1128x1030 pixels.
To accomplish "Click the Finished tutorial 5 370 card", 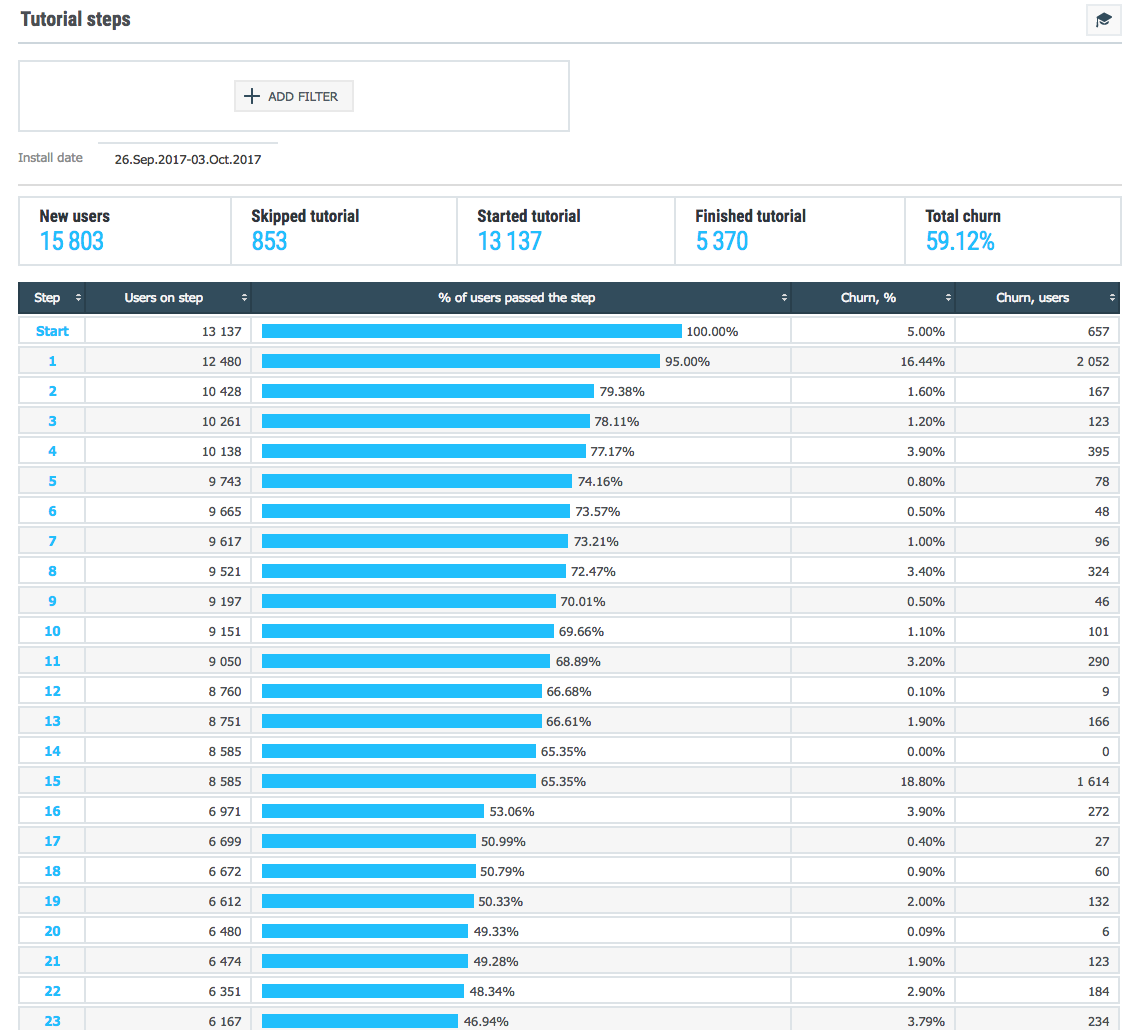I will coord(788,231).
